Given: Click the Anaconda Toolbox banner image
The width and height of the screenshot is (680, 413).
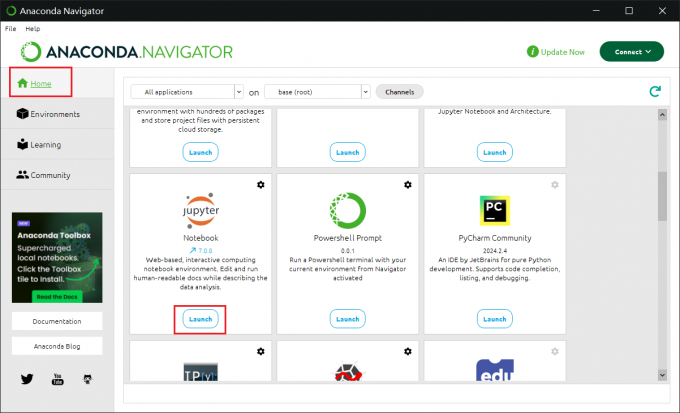Looking at the screenshot, I should pos(57,257).
